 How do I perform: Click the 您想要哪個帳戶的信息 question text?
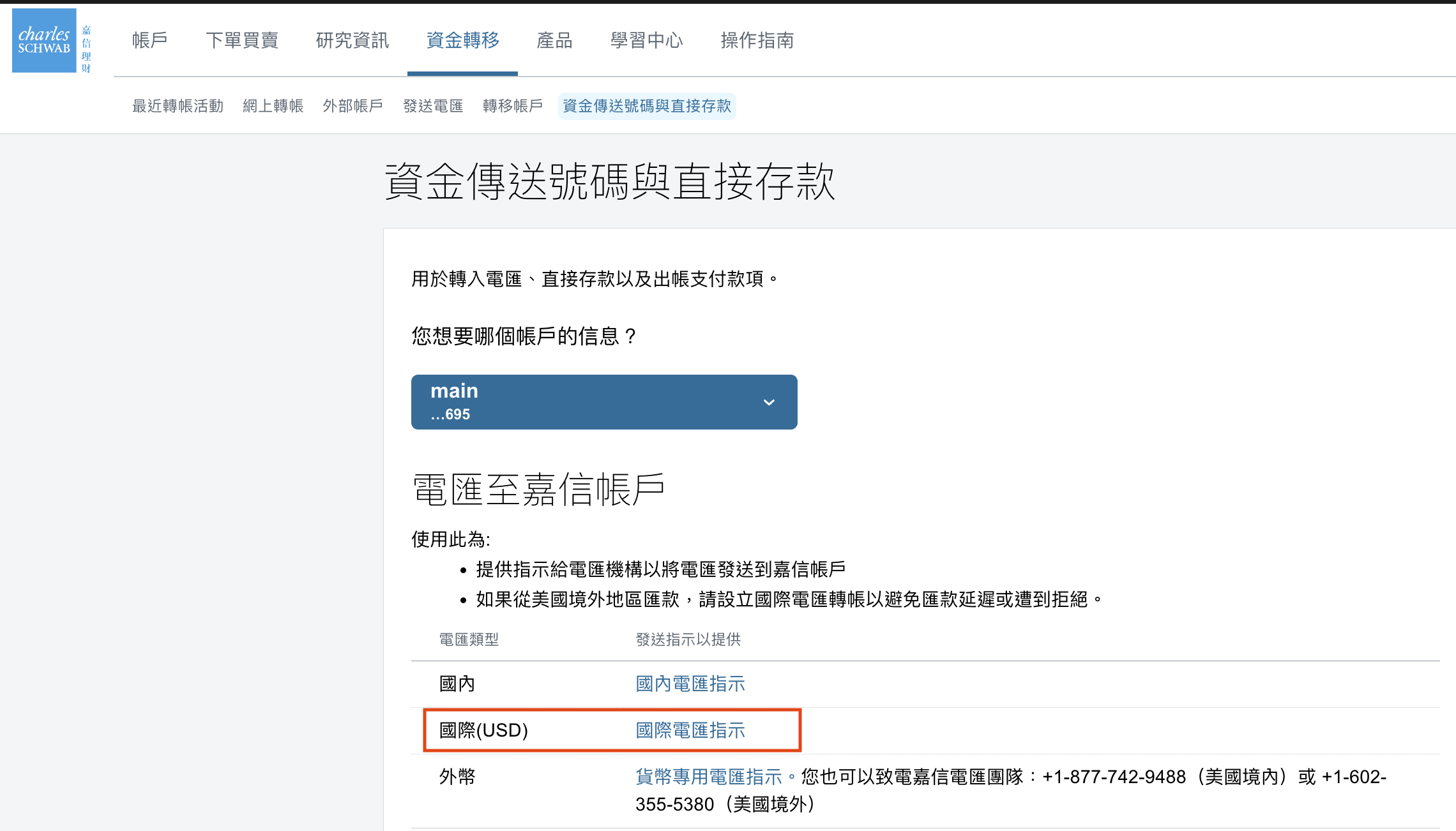524,336
